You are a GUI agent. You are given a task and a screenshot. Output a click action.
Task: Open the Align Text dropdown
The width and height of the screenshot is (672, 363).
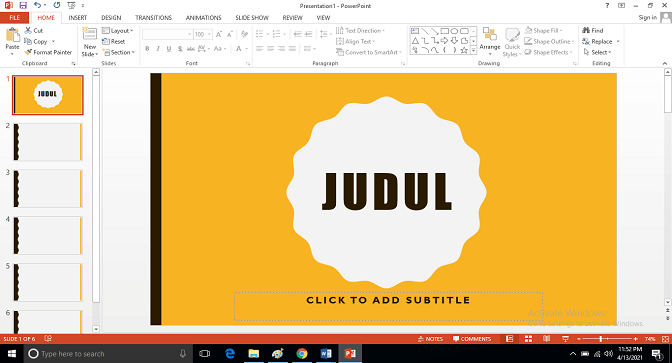(x=355, y=42)
